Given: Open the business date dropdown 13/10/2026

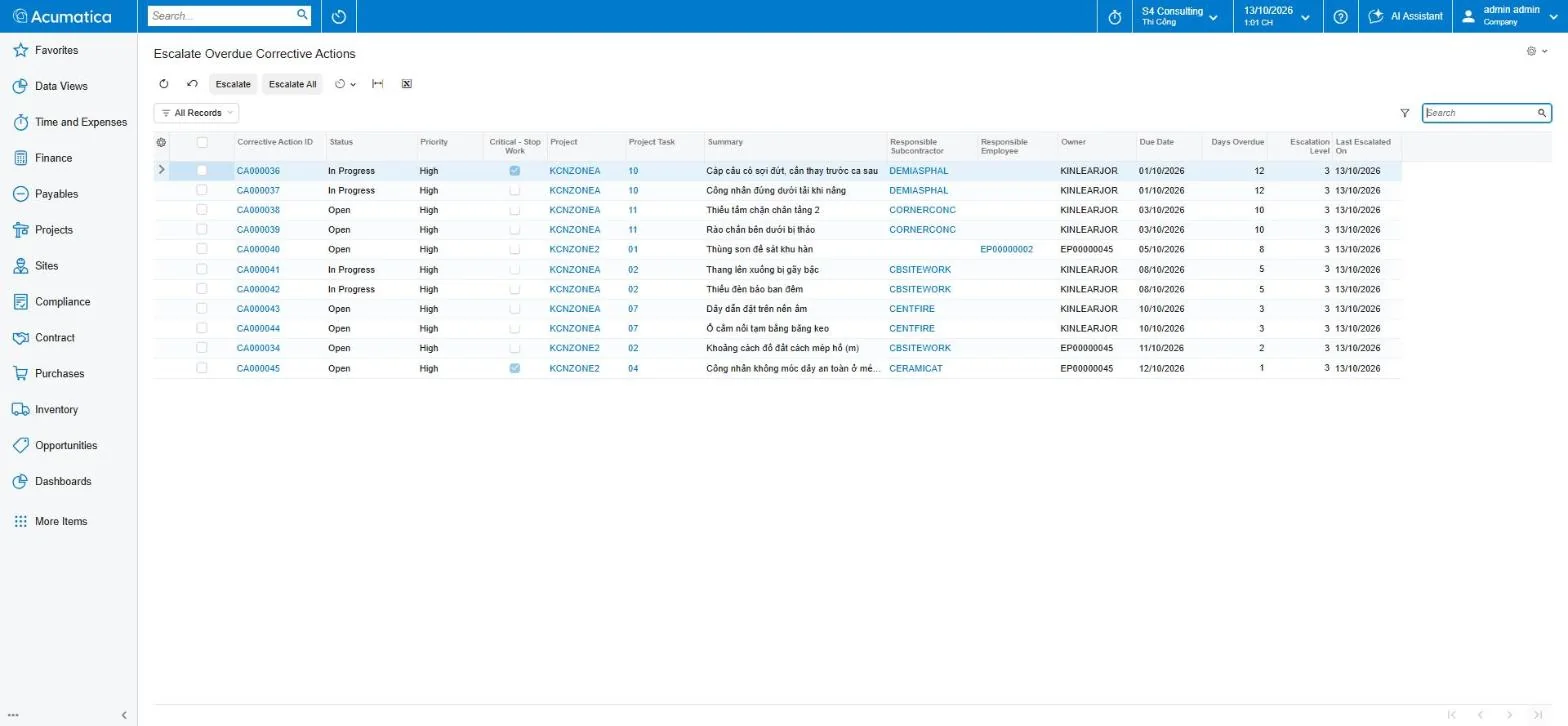Looking at the screenshot, I should click(1277, 16).
